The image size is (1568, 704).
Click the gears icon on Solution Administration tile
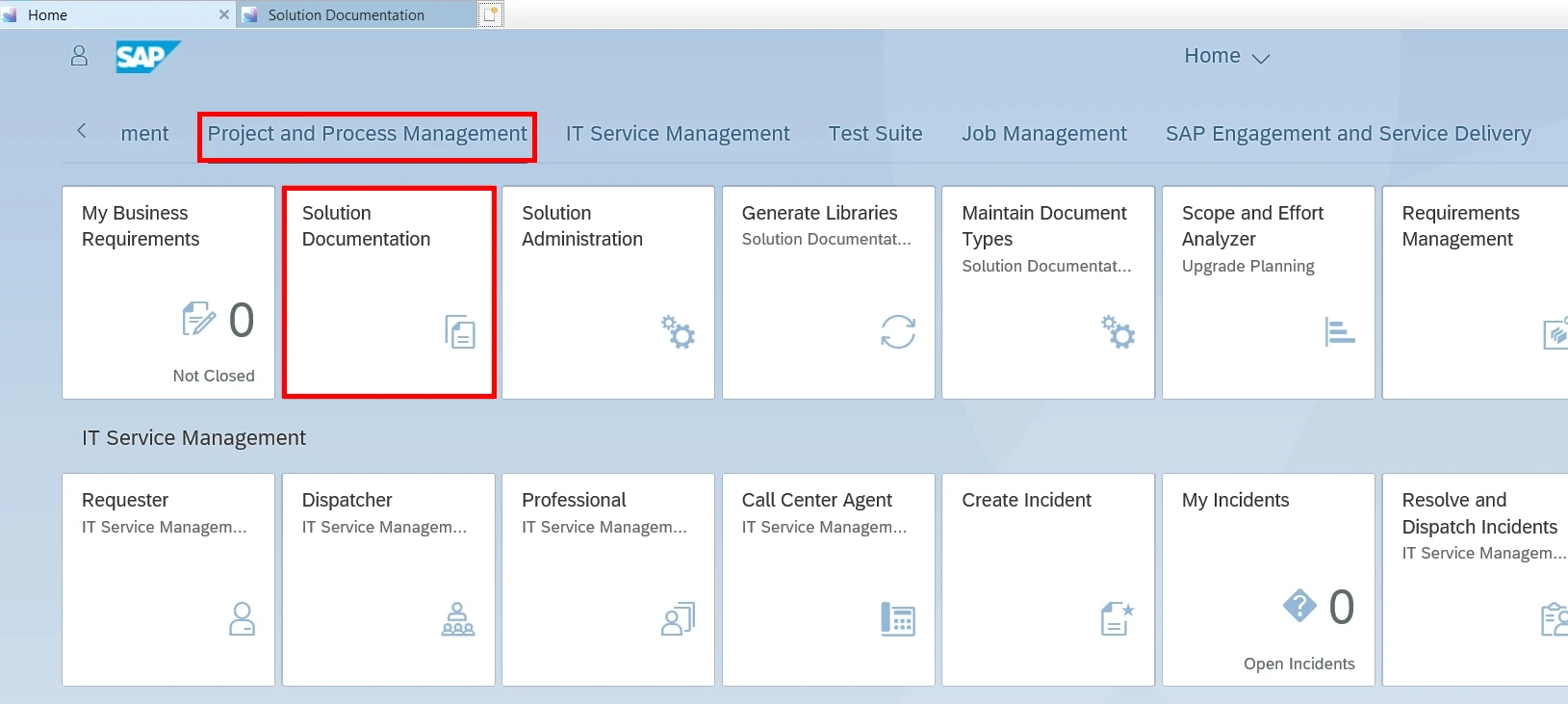click(x=679, y=332)
